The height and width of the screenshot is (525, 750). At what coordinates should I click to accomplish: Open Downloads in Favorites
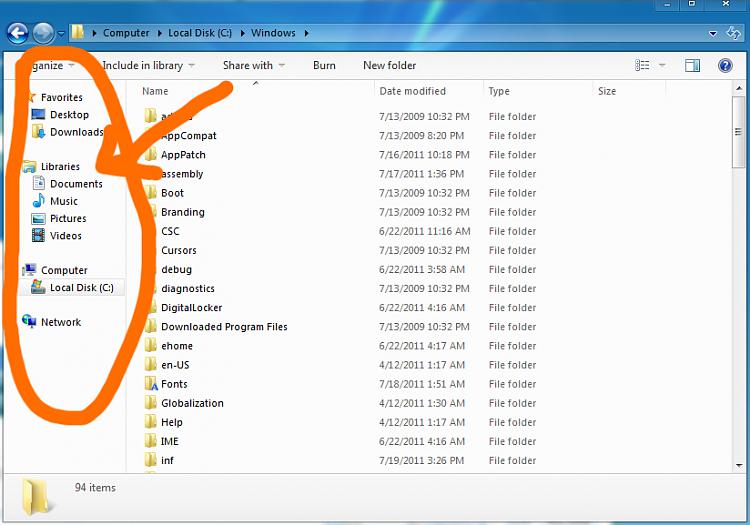[77, 132]
